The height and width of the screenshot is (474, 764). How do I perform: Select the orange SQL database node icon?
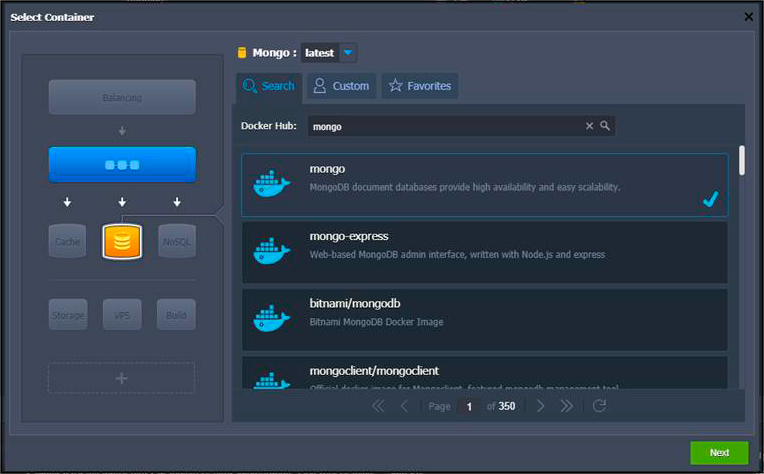122,241
